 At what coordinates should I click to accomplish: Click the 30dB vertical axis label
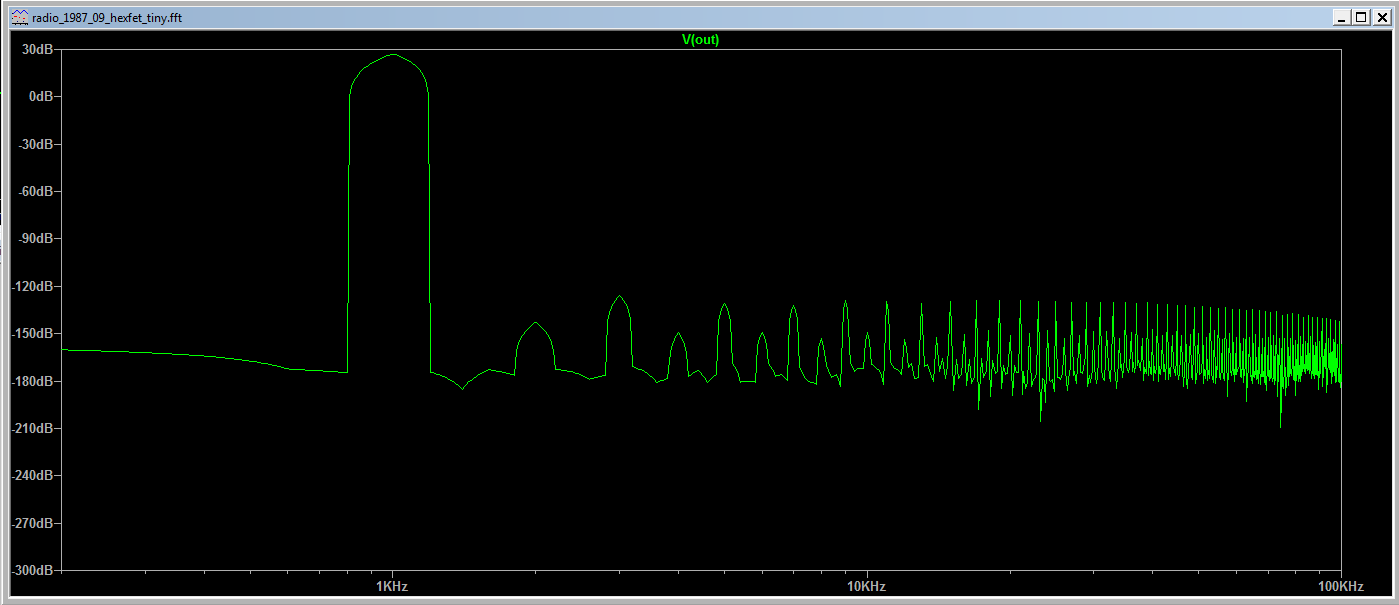37,49
